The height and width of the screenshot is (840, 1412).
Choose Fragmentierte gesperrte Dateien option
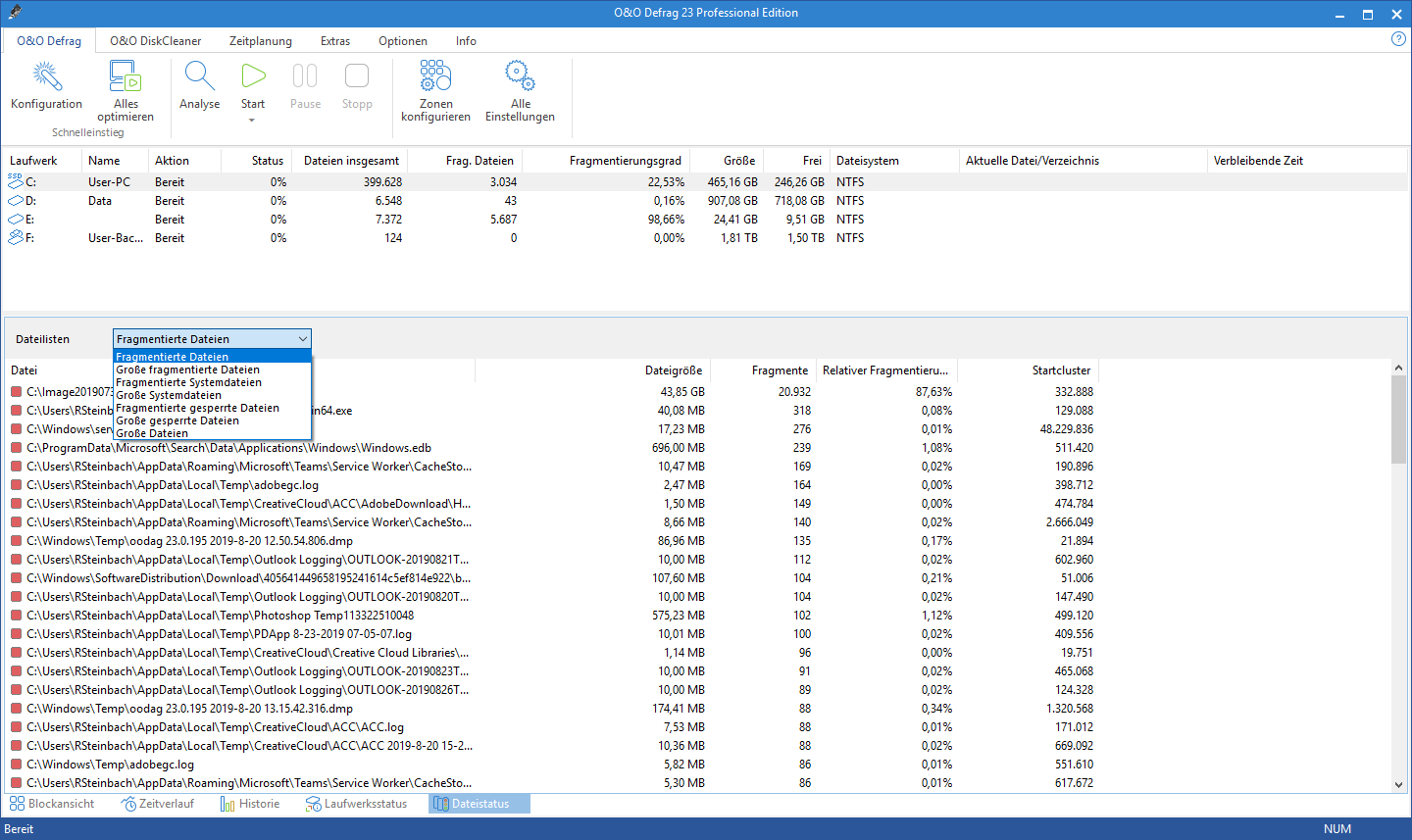click(x=213, y=408)
